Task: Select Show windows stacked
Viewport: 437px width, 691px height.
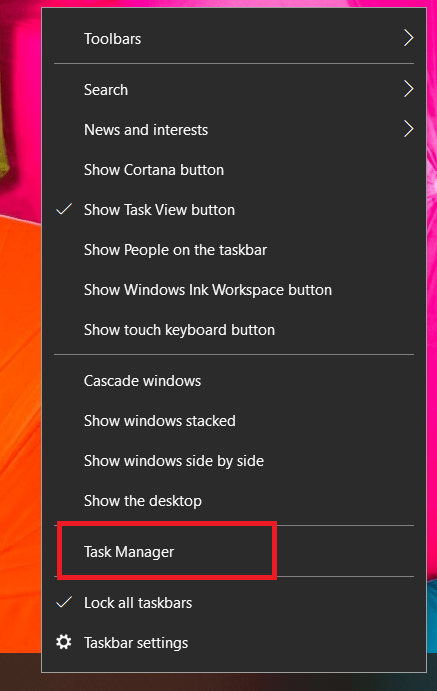Action: [234, 420]
